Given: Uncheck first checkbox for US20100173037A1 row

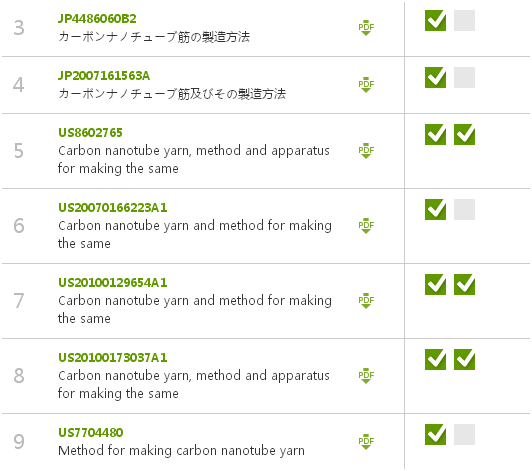Looking at the screenshot, I should point(435,359).
